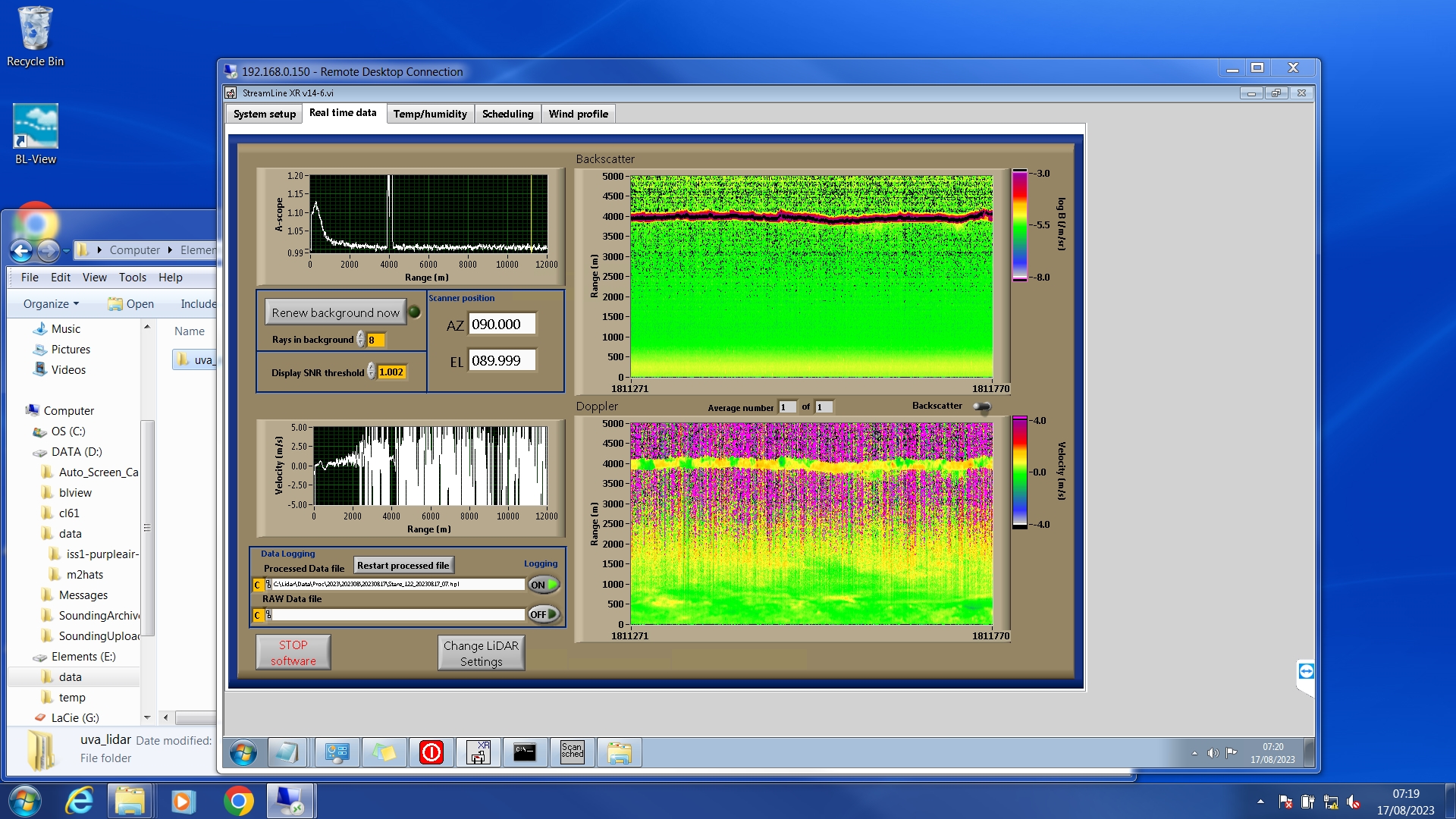Open the Temp/humidity tab

(x=429, y=114)
